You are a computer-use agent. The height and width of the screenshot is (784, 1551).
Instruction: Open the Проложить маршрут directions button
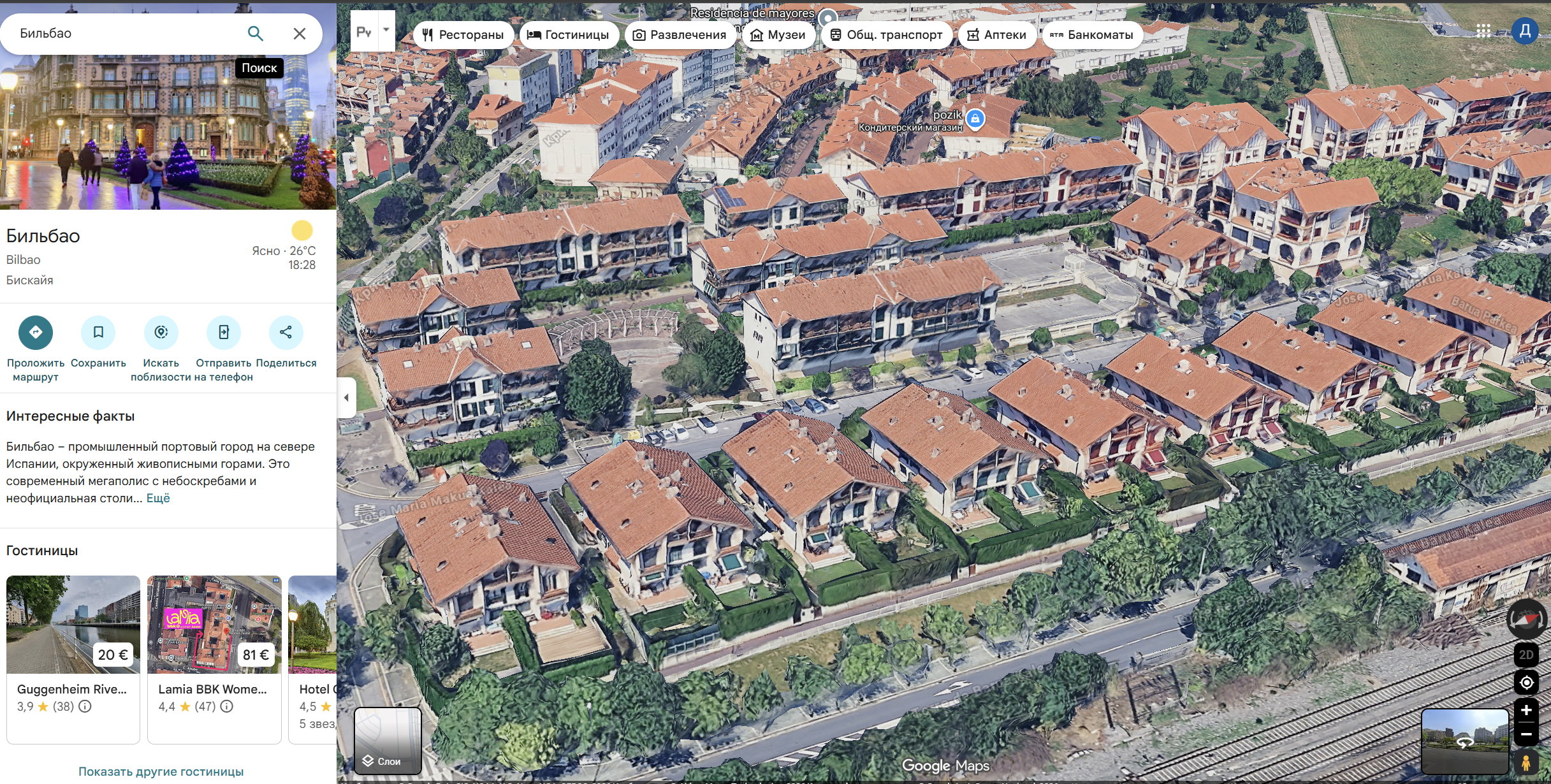[x=36, y=332]
